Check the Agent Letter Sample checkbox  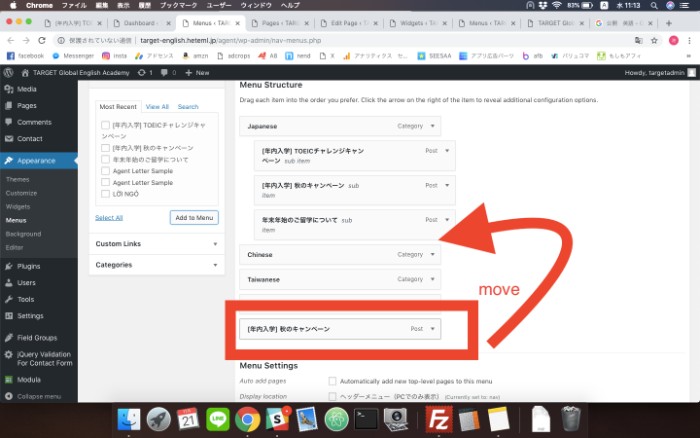coord(105,170)
